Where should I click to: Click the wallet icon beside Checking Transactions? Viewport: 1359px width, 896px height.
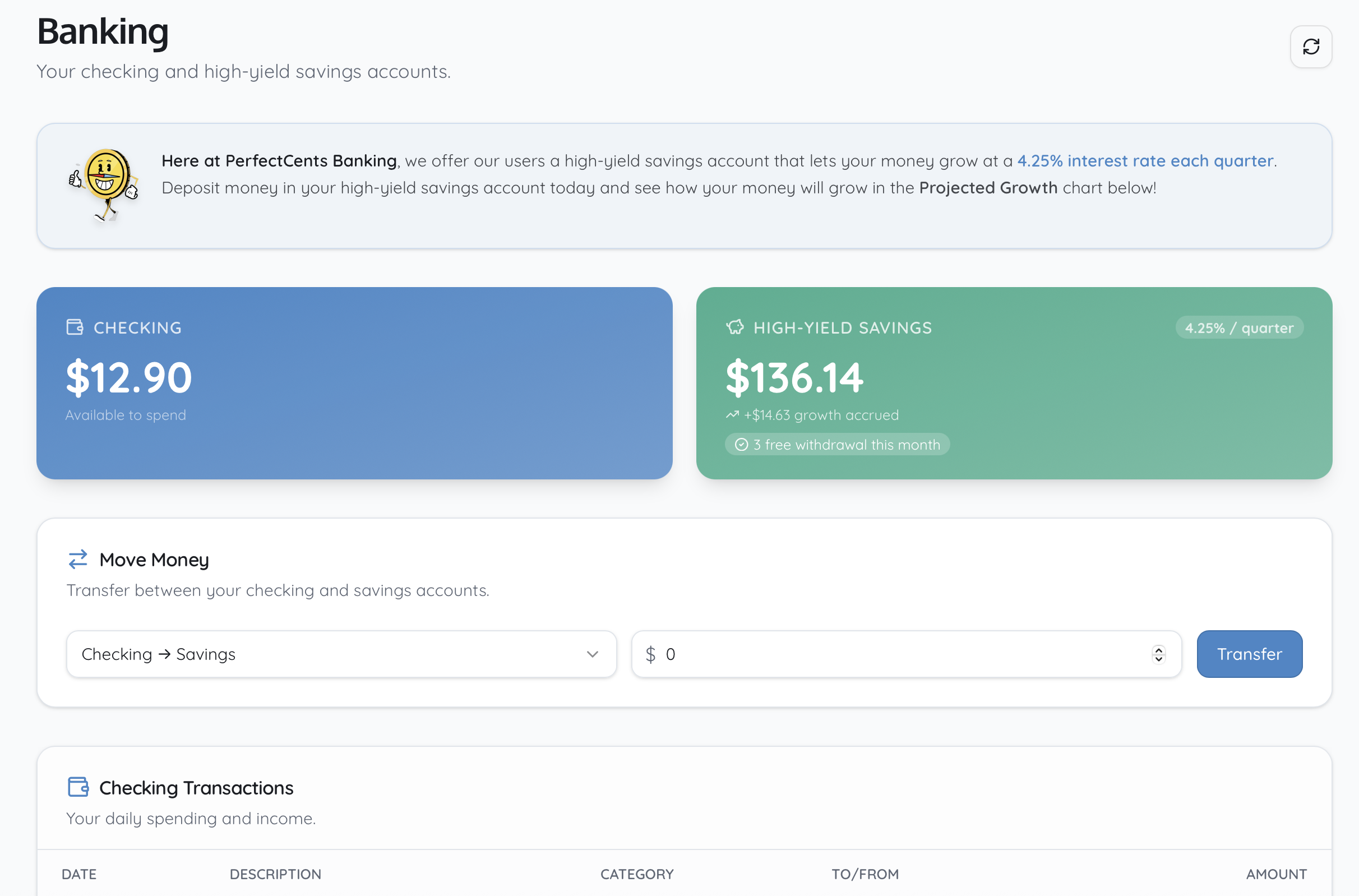click(x=78, y=787)
